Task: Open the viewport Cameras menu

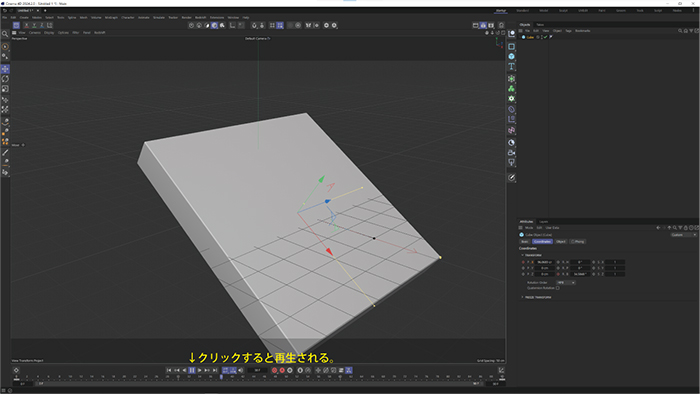Action: tap(34, 33)
